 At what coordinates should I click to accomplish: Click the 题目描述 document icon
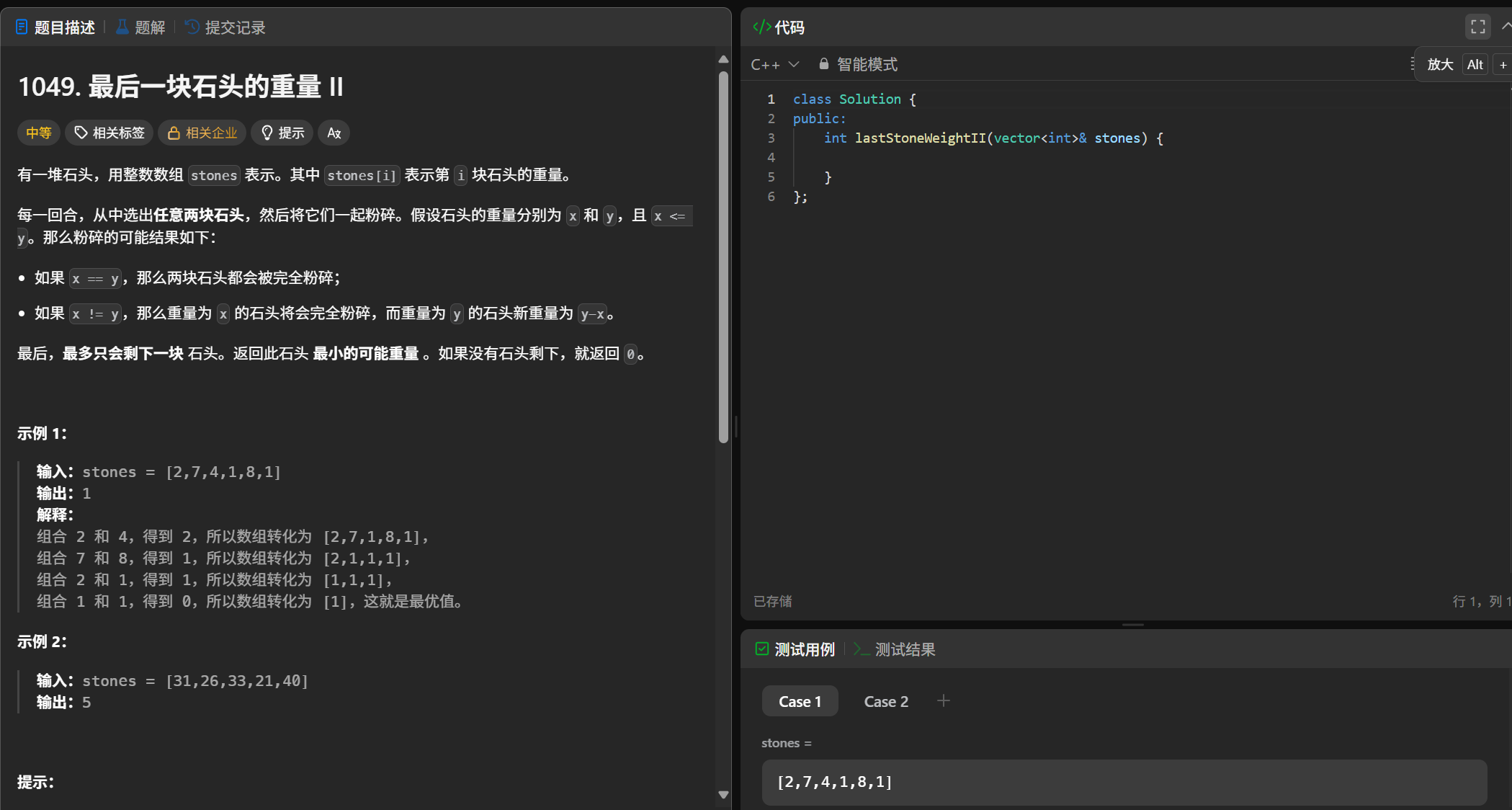tap(22, 27)
